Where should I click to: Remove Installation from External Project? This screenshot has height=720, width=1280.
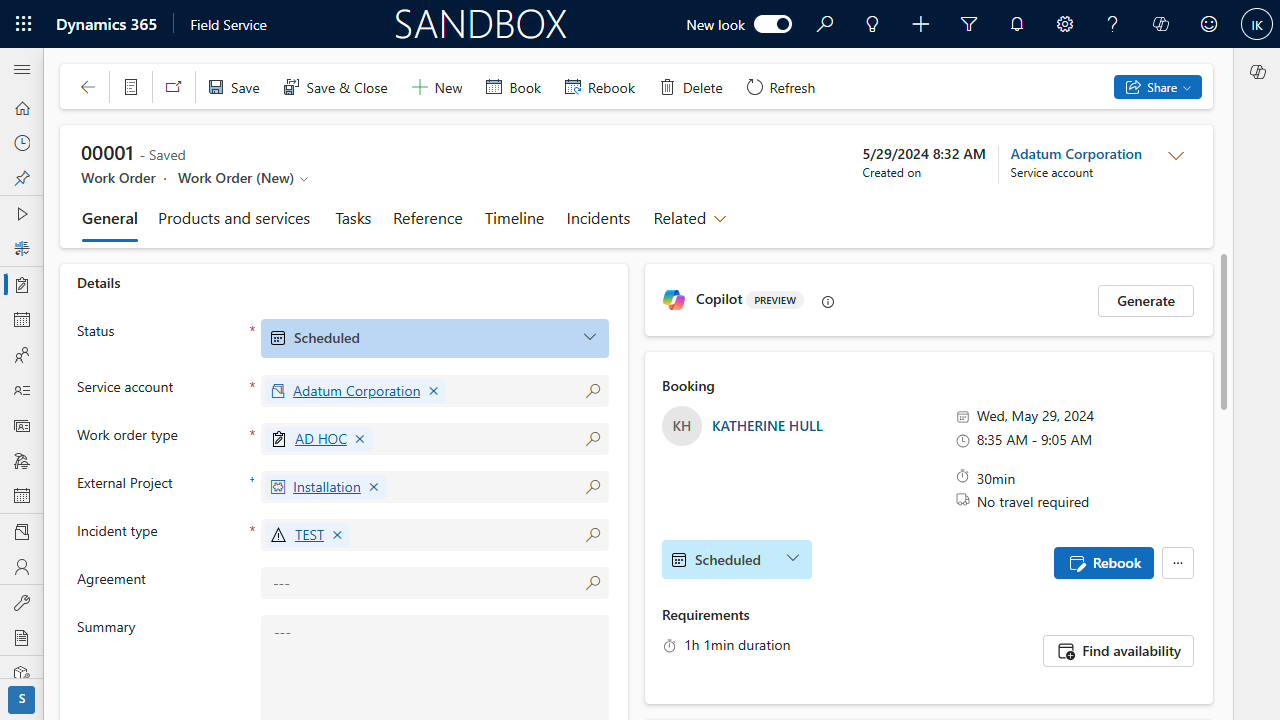tap(374, 487)
